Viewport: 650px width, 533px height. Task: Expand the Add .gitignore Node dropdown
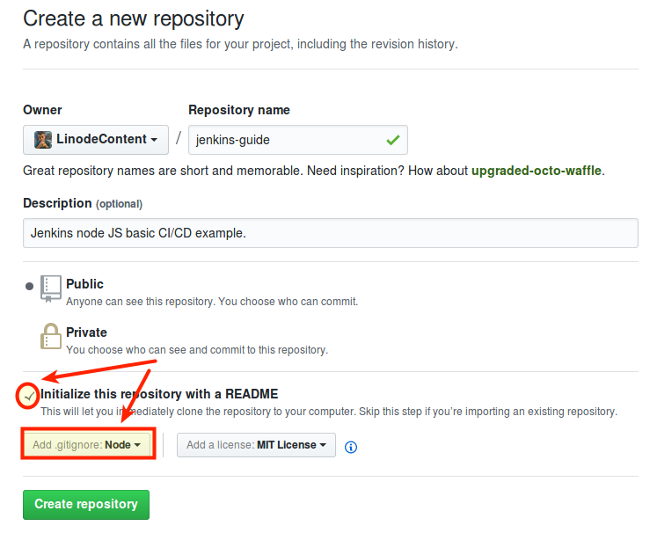88,445
